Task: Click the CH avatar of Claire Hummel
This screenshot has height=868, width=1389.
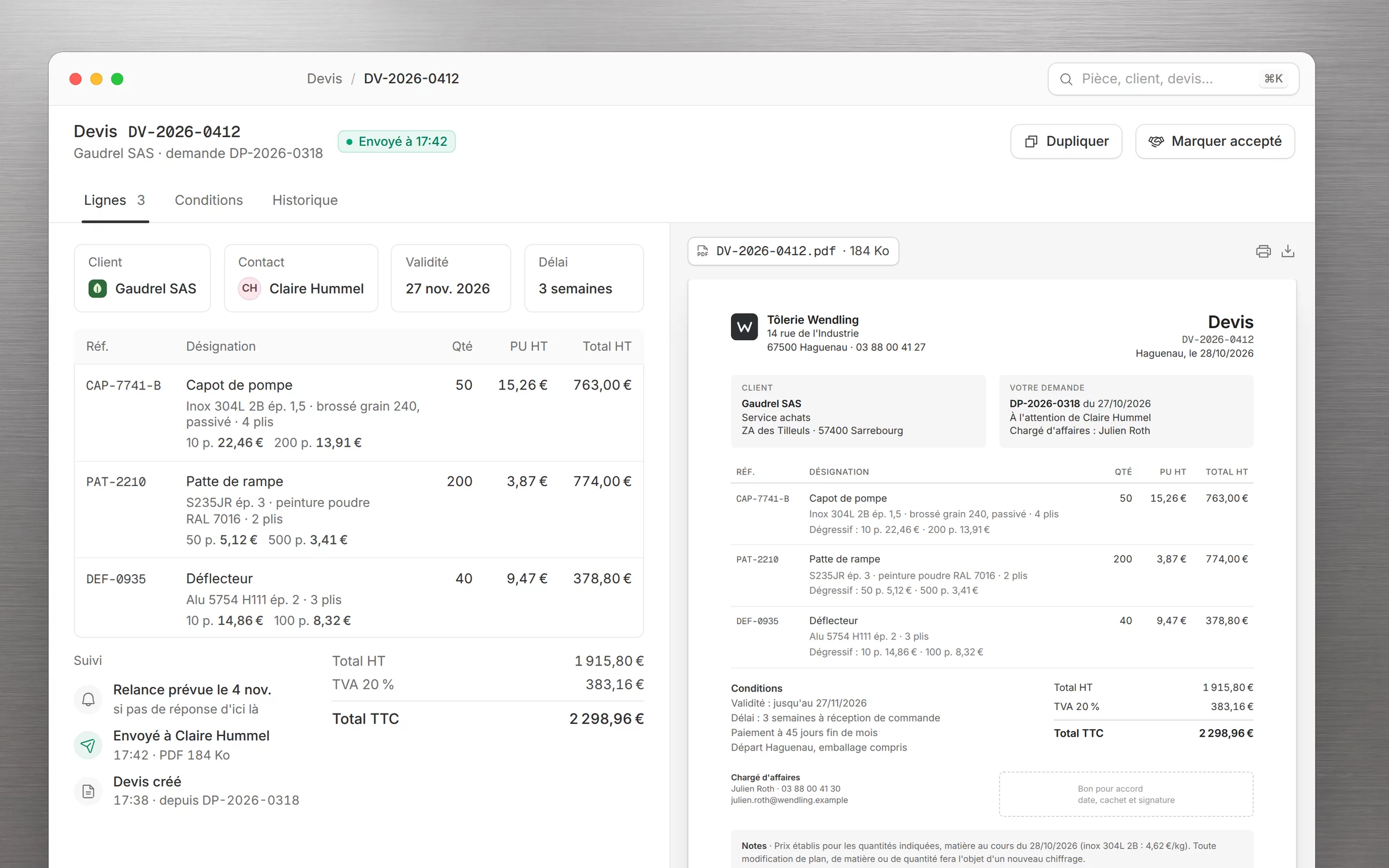Action: (249, 288)
